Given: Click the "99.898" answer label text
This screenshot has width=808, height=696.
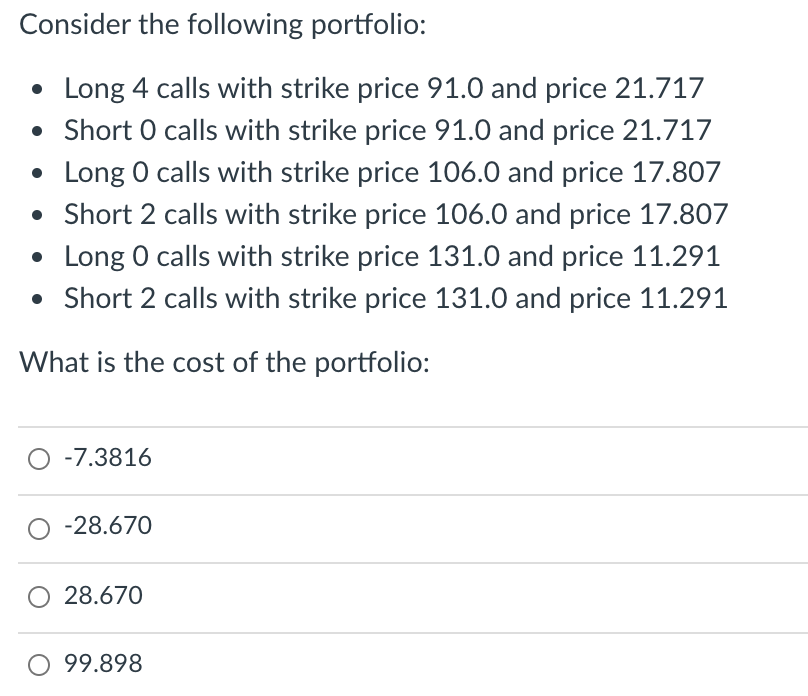Looking at the screenshot, I should pyautogui.click(x=103, y=663).
